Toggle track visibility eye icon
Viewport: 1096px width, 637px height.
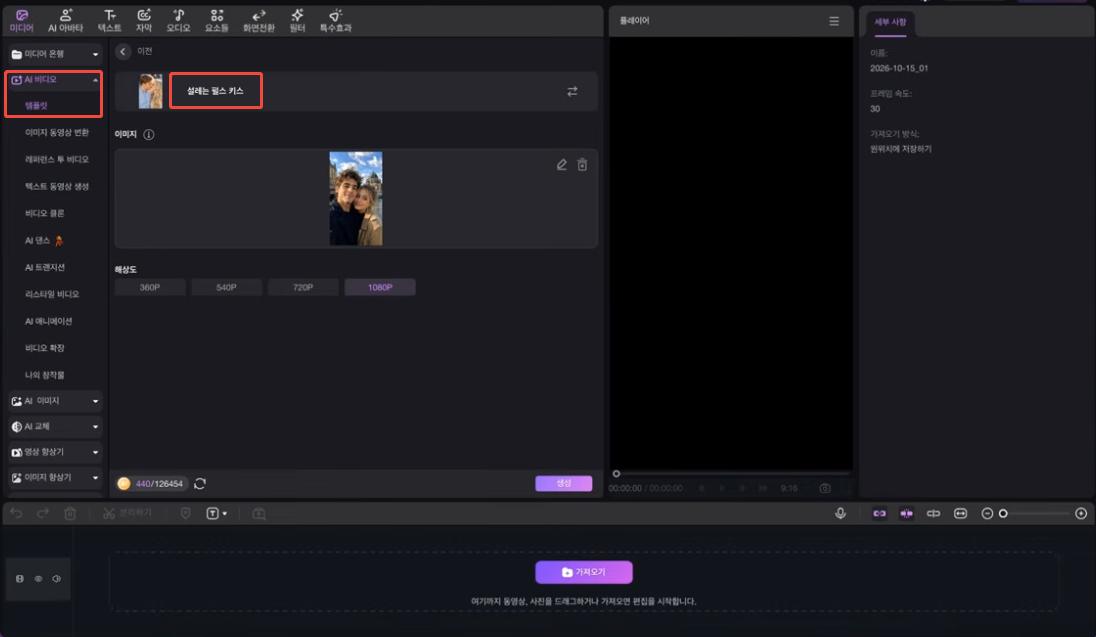[x=38, y=579]
